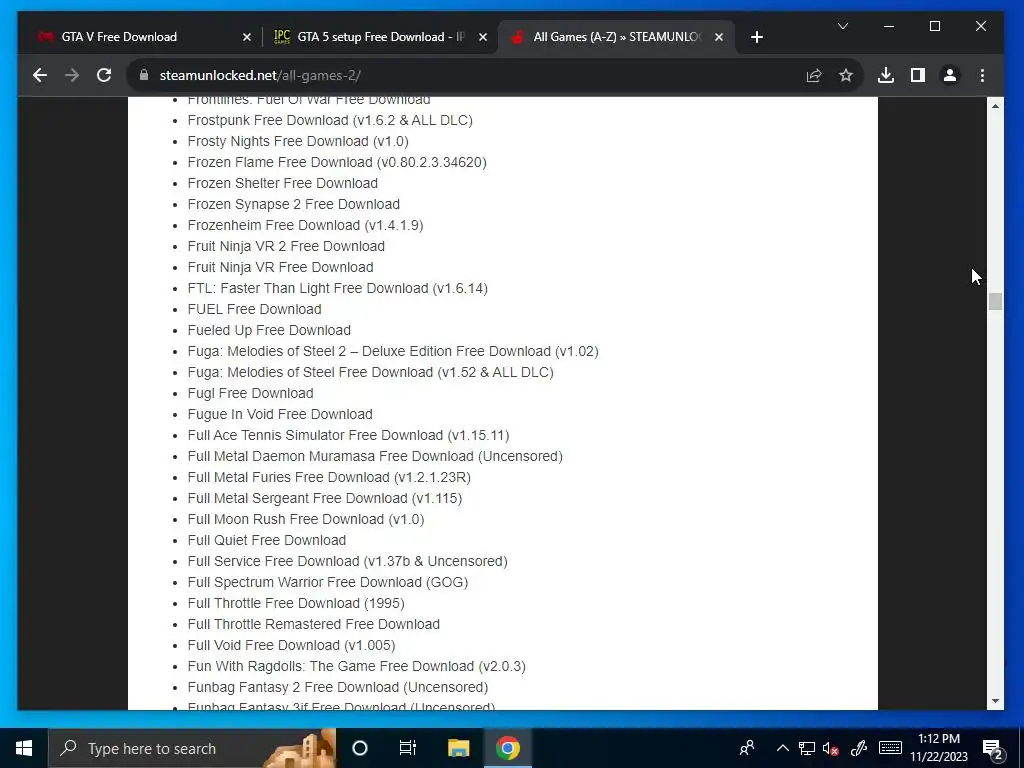This screenshot has height=768, width=1024.
Task: Open FUEL Free Download link
Action: tap(255, 309)
